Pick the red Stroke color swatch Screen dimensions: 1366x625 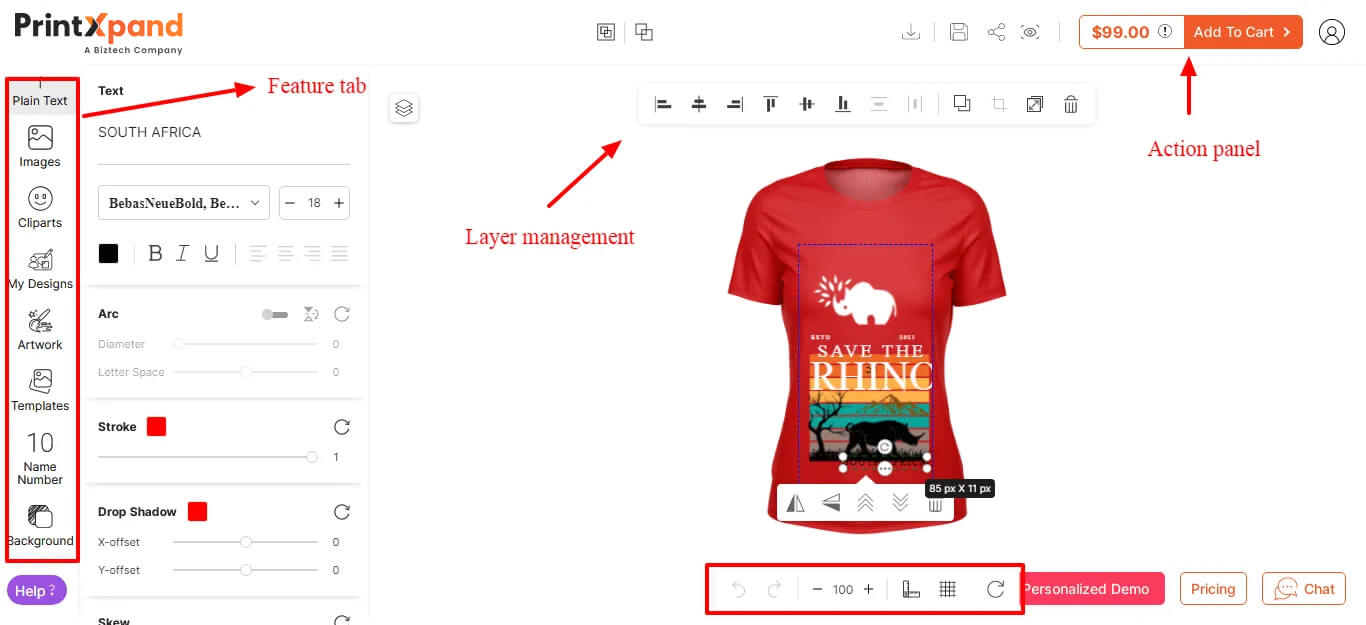pos(156,427)
